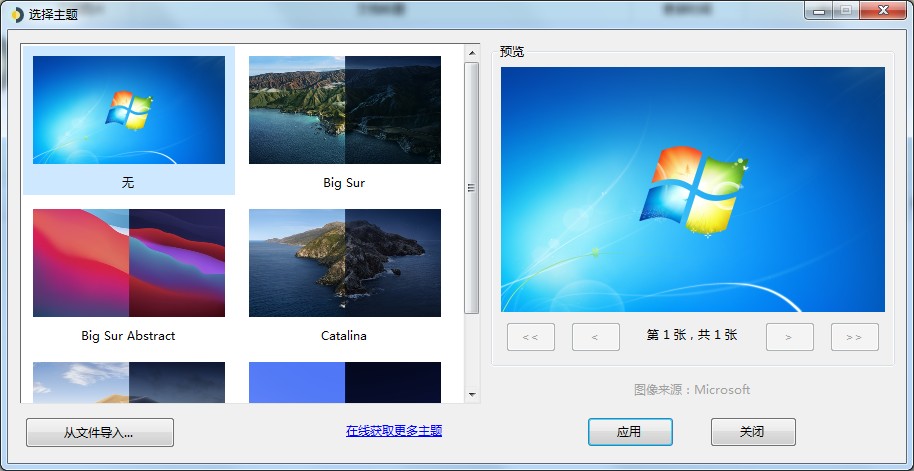Show previous image with < button
Viewport: 914px width, 471px height.
click(596, 337)
